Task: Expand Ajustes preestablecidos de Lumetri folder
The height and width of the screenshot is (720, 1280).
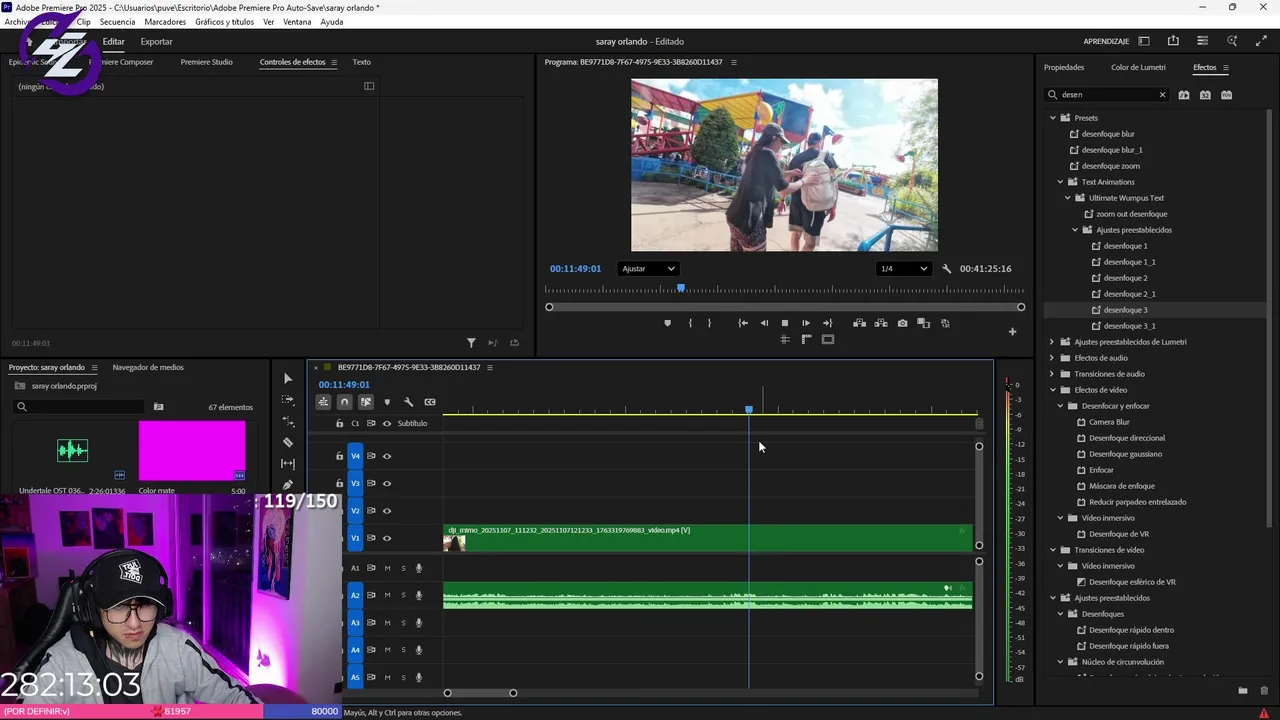Action: coord(1052,342)
